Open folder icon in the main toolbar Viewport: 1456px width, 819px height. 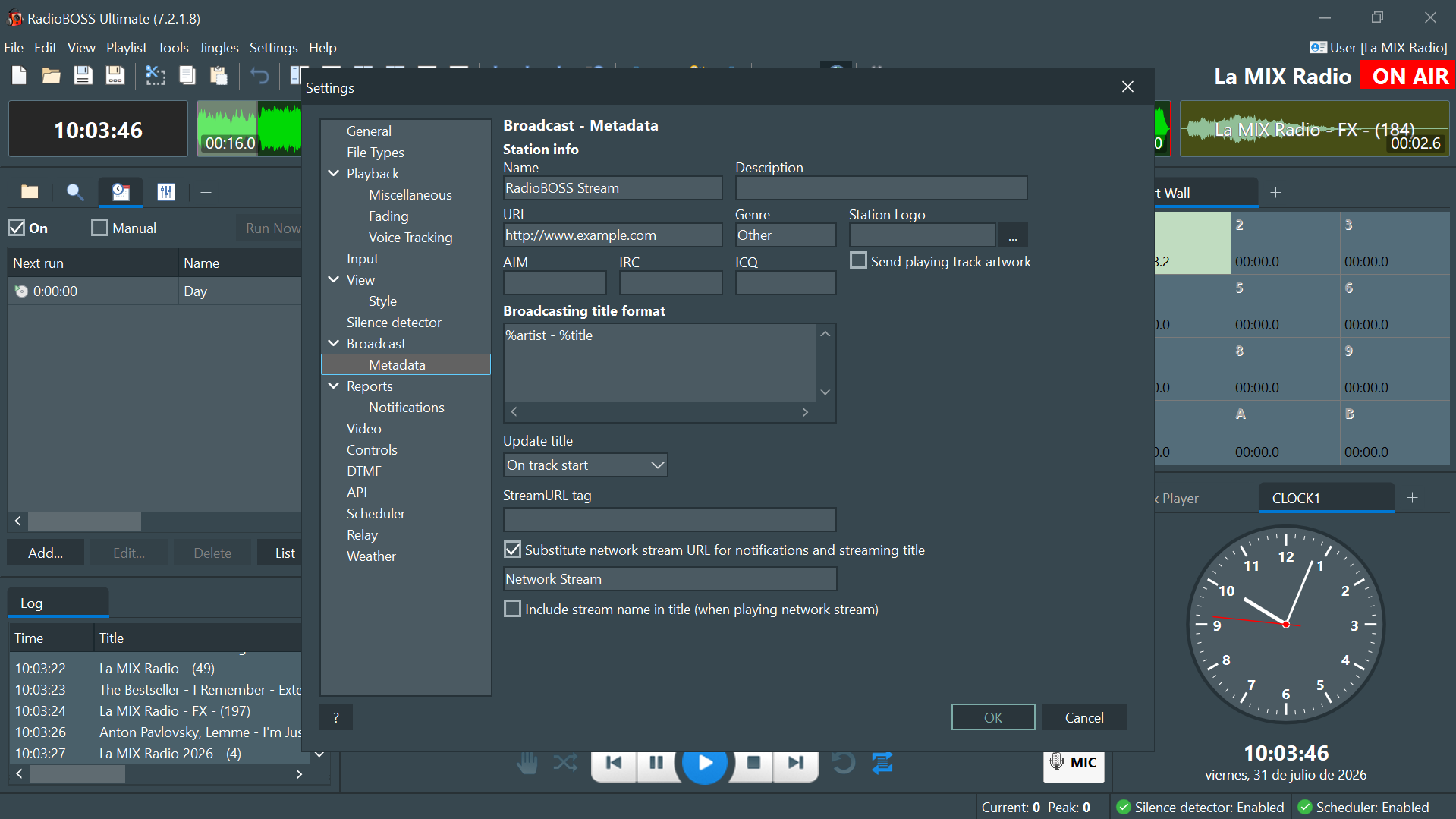point(51,75)
